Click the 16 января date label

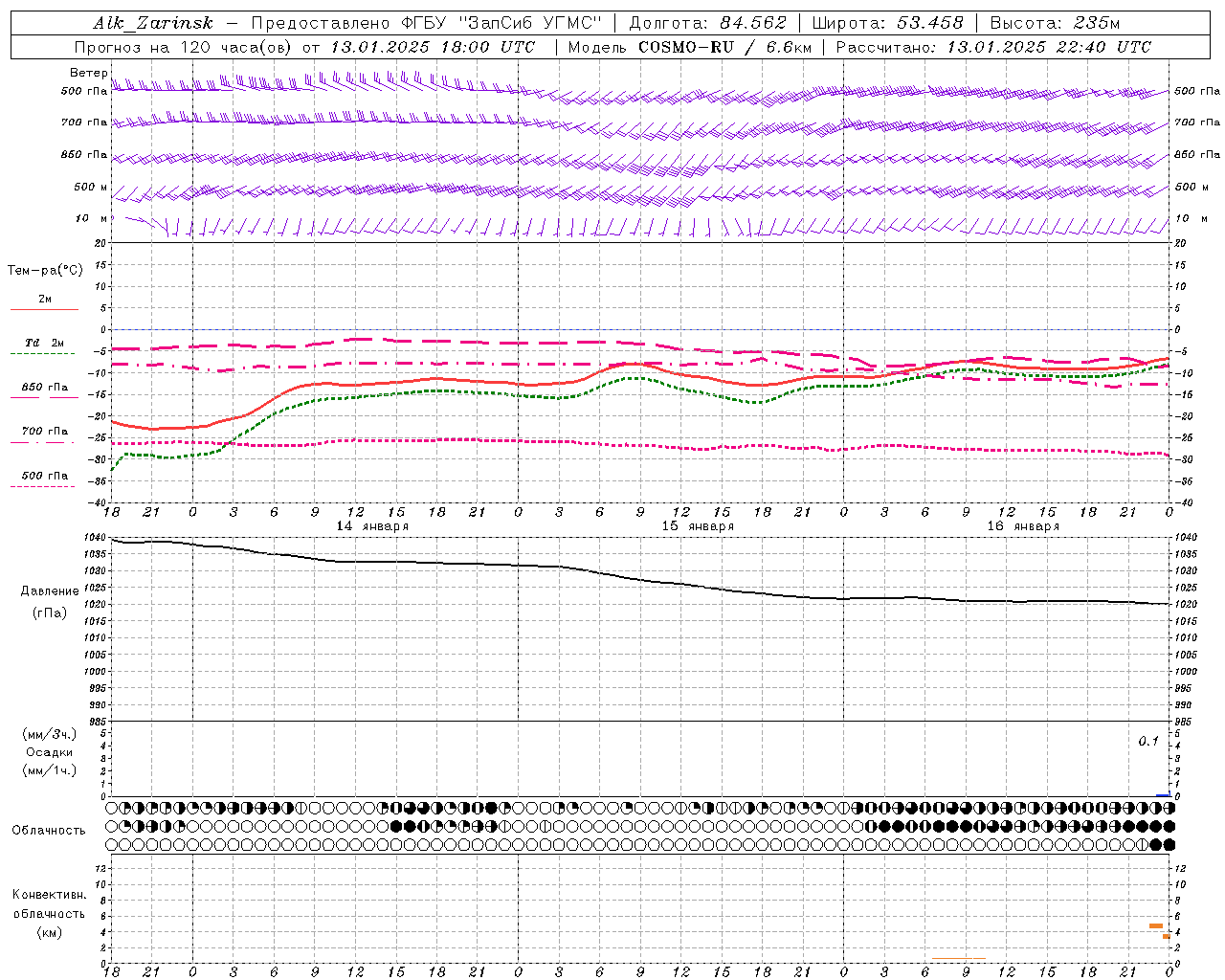[1023, 526]
